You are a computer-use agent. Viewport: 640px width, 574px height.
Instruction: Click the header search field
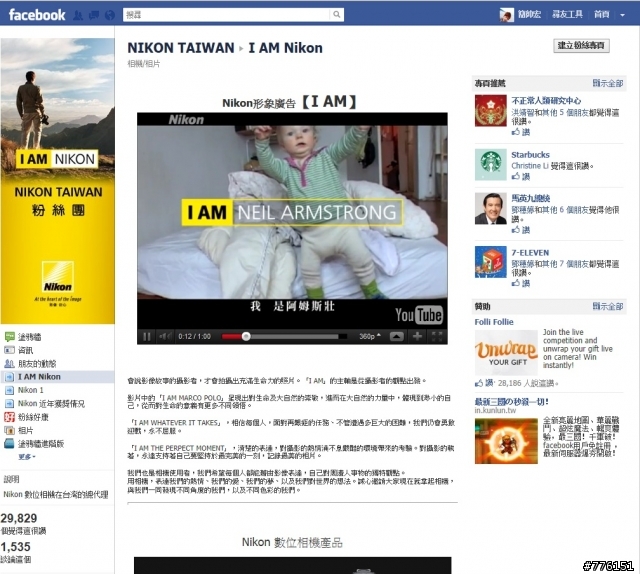coord(227,15)
